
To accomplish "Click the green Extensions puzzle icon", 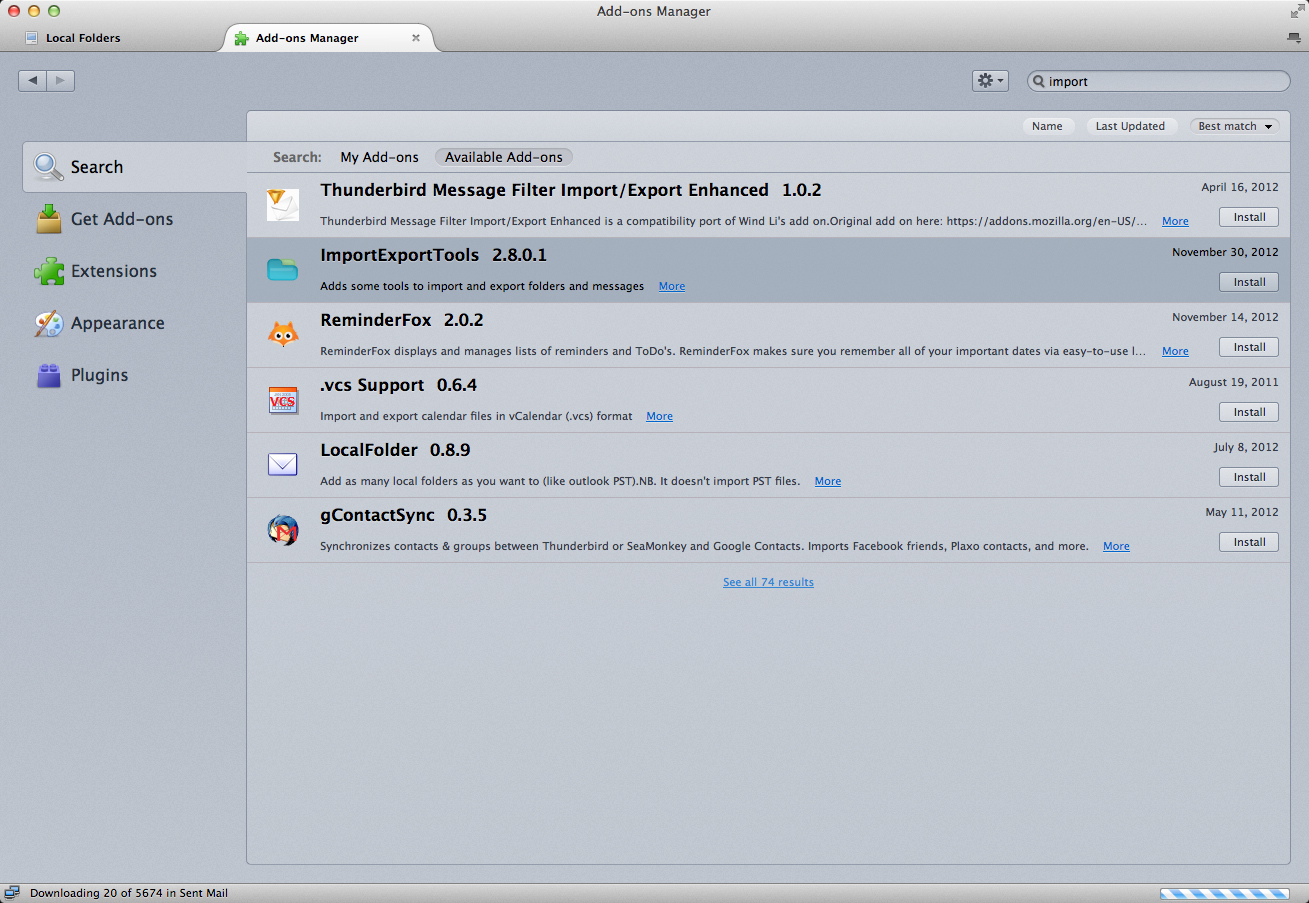I will pos(49,271).
